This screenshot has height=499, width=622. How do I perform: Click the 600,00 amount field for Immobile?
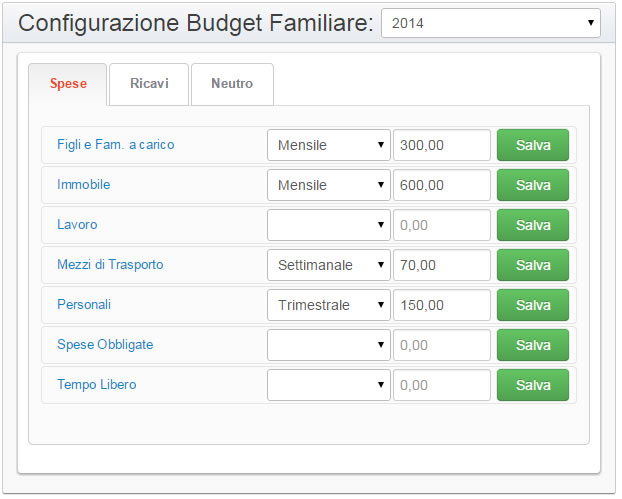[442, 185]
